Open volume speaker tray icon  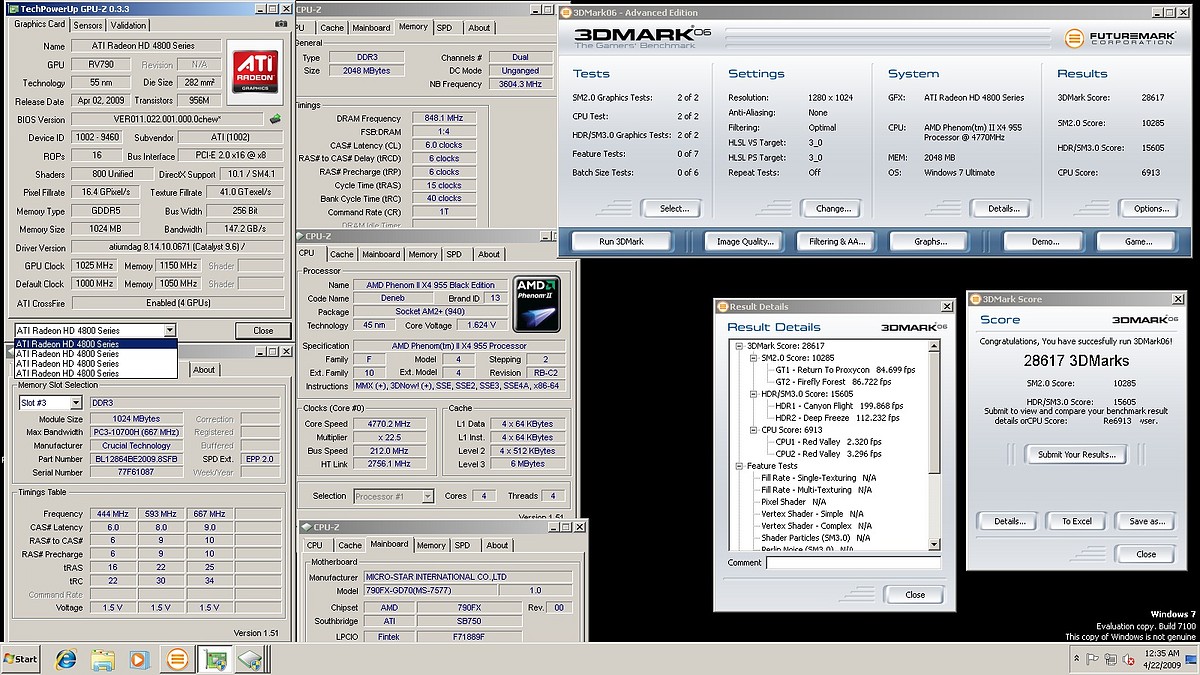[1127, 659]
